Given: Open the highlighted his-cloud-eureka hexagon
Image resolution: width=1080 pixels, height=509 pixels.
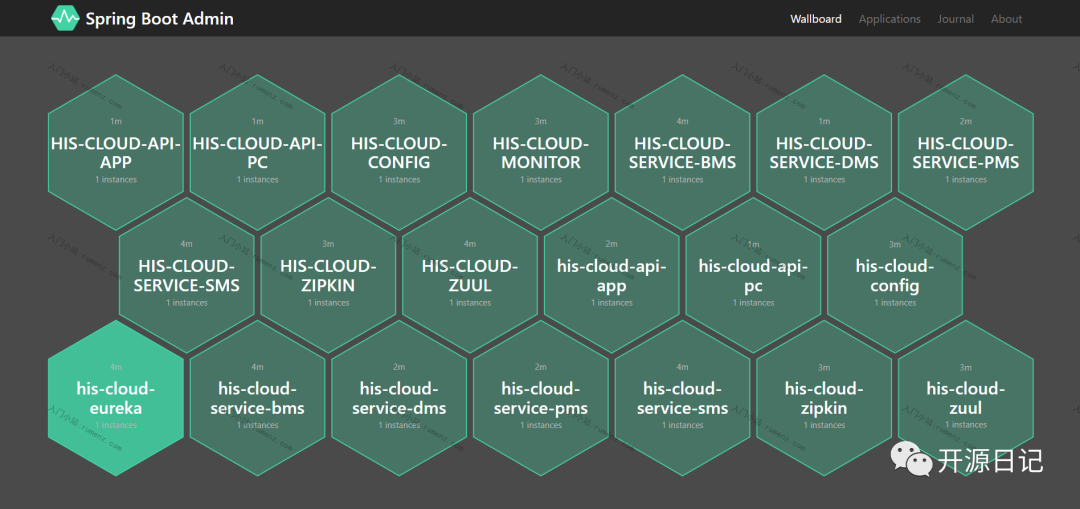Looking at the screenshot, I should 116,398.
